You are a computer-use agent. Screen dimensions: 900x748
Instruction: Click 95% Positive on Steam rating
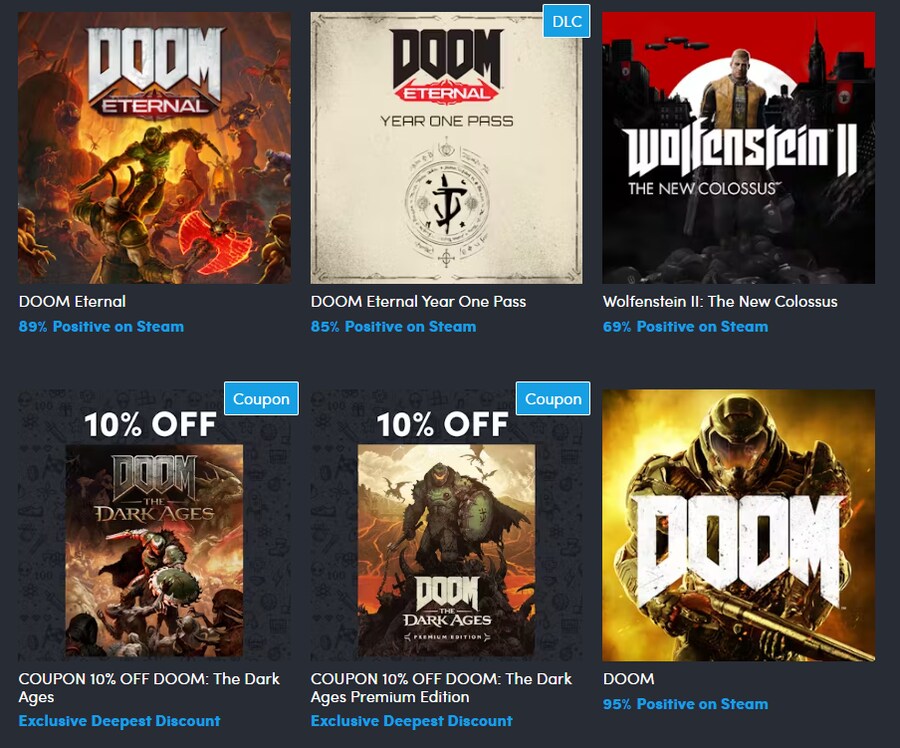tap(685, 704)
